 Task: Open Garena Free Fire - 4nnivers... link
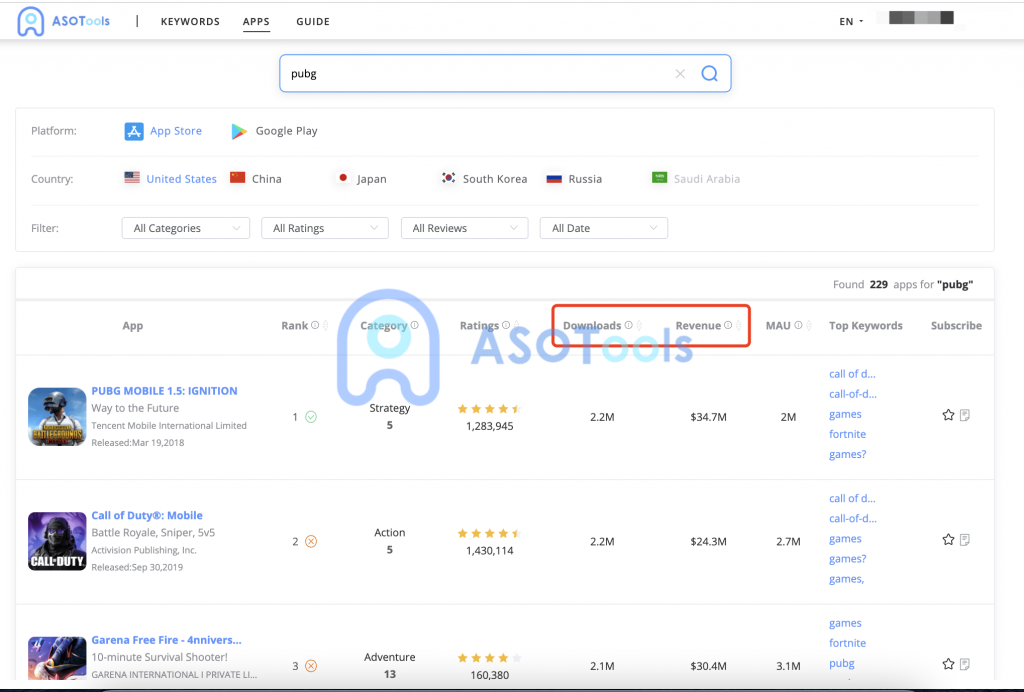pyautogui.click(x=167, y=640)
